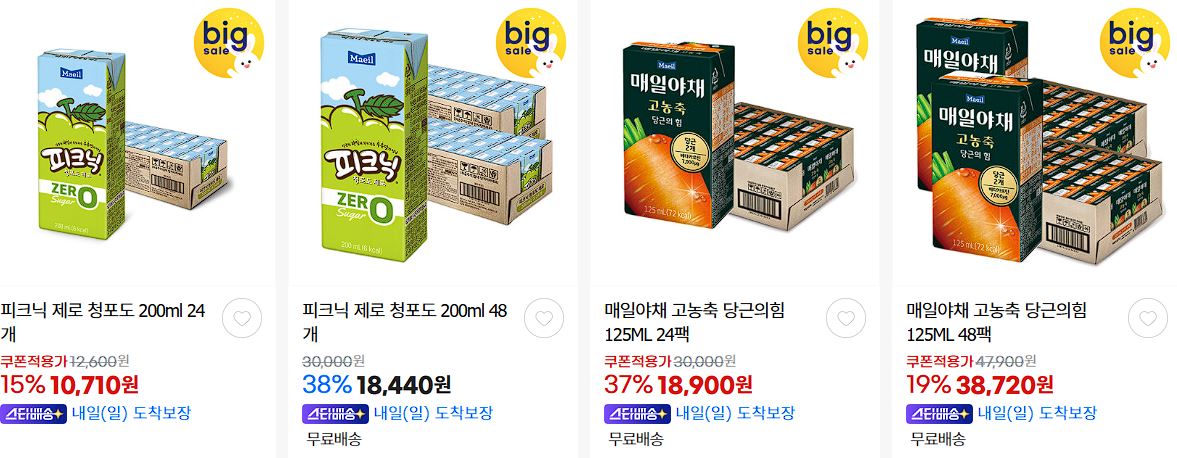
Task: Favorite the 피크닉 제로 청포도 24개 item
Action: click(242, 318)
